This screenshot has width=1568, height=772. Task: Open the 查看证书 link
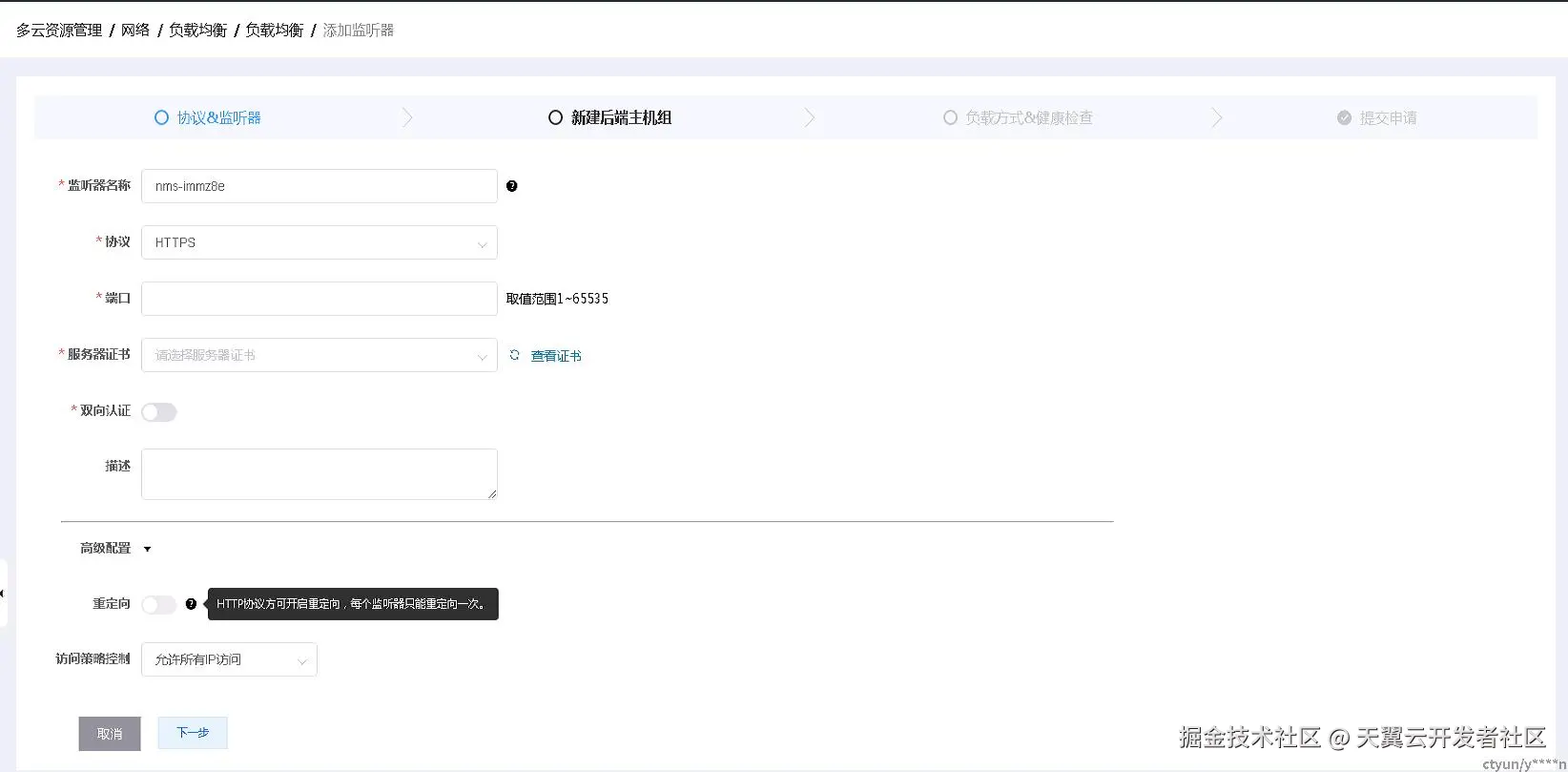[x=556, y=356]
